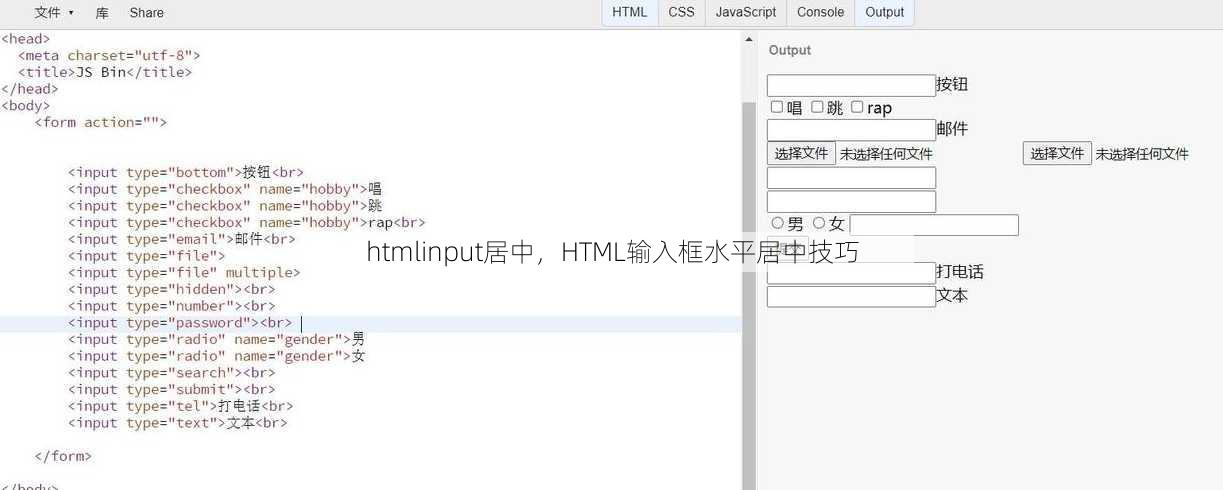1223x490 pixels.
Task: Check the rap hobby checkbox
Action: 857,107
